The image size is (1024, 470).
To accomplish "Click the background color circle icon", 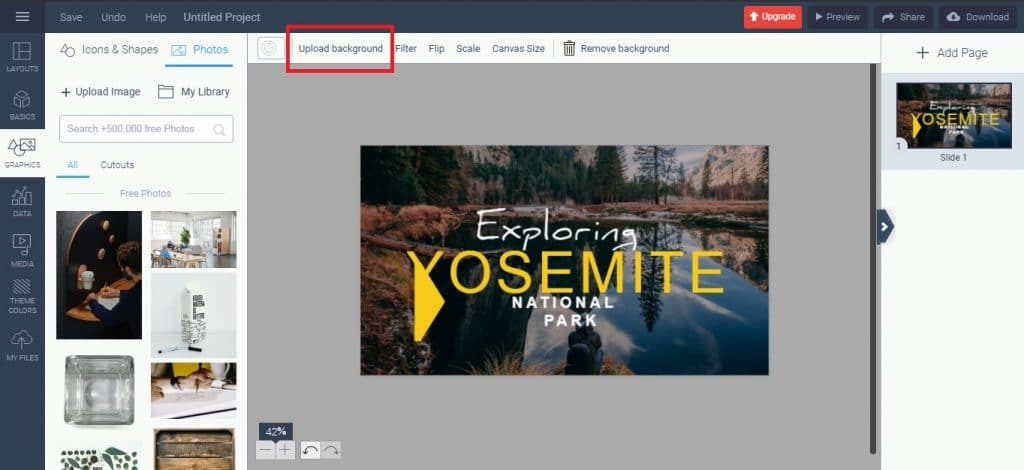I will (269, 48).
